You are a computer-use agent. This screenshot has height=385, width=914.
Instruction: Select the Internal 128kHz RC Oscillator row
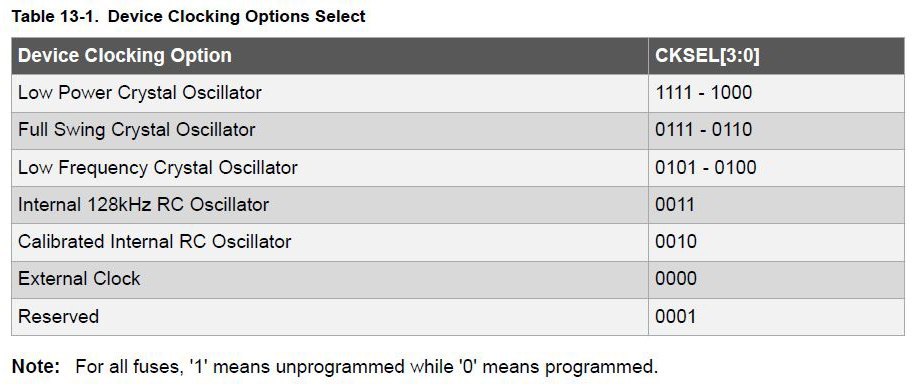pyautogui.click(x=458, y=205)
